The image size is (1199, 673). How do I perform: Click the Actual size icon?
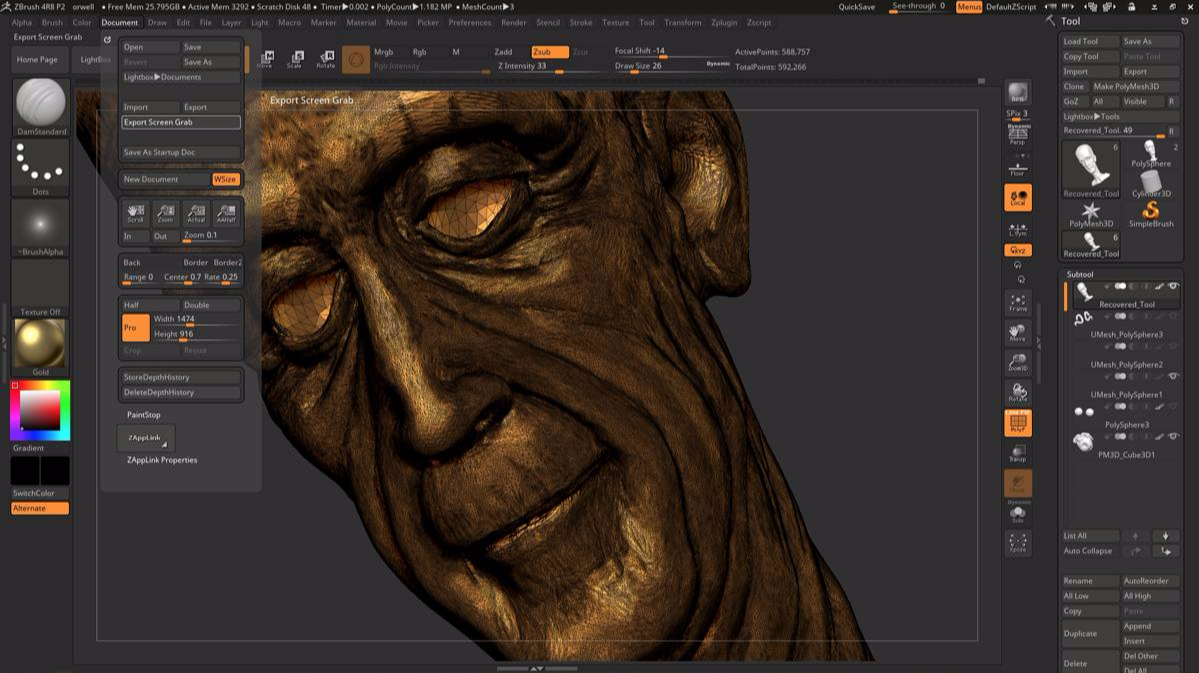pyautogui.click(x=196, y=213)
